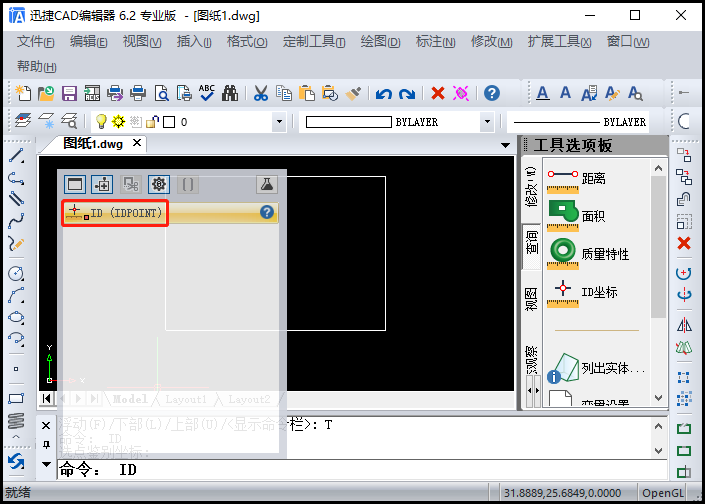Select ID (IDPOINT) command suggestion

(115, 213)
